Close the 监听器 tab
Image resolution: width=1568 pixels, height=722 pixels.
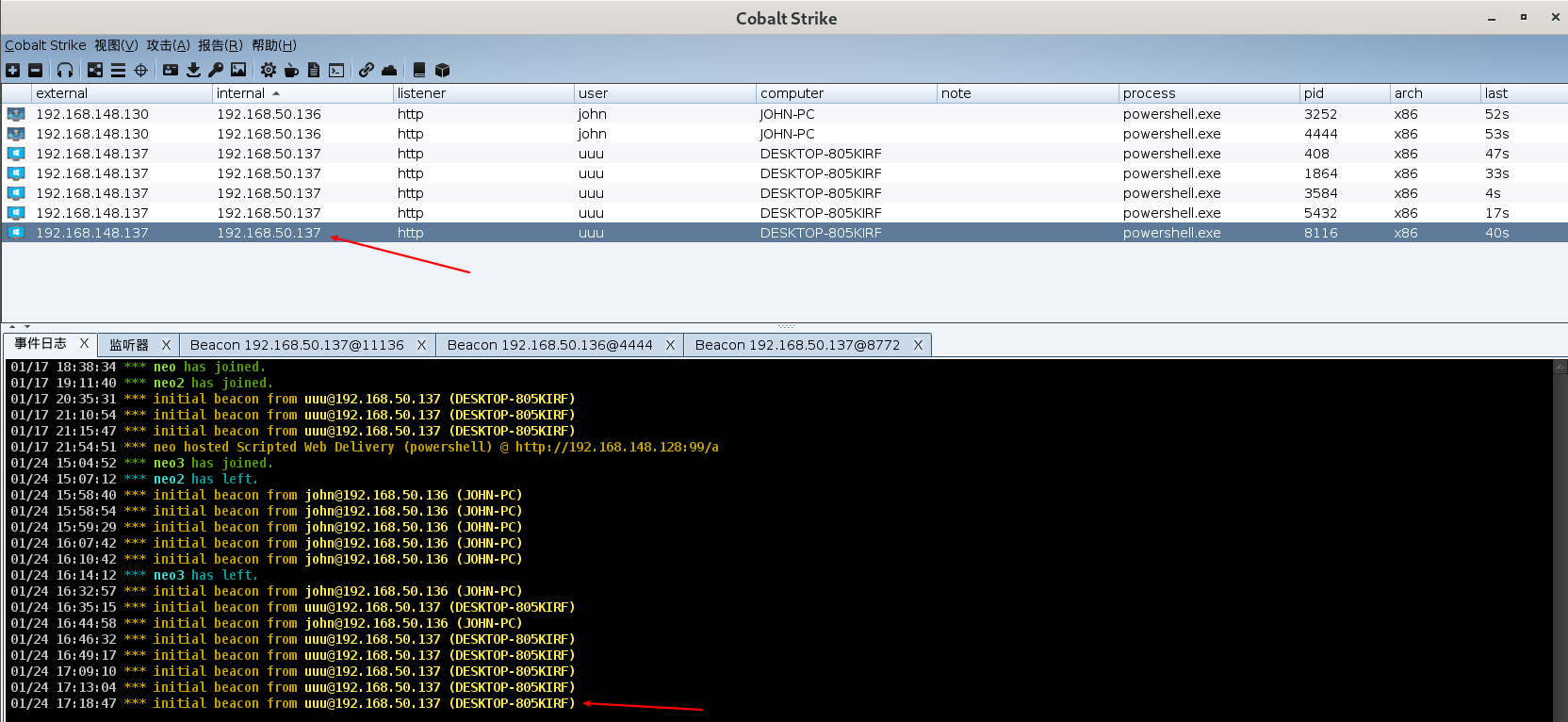click(x=167, y=345)
